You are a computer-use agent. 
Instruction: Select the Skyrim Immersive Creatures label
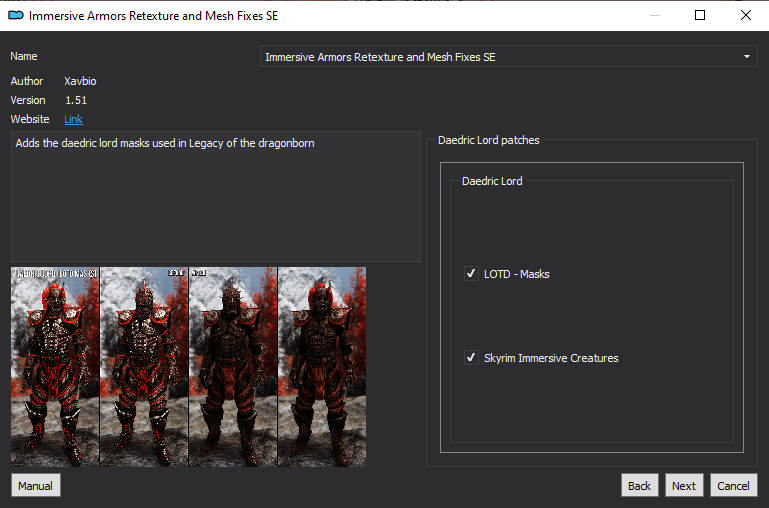click(551, 358)
